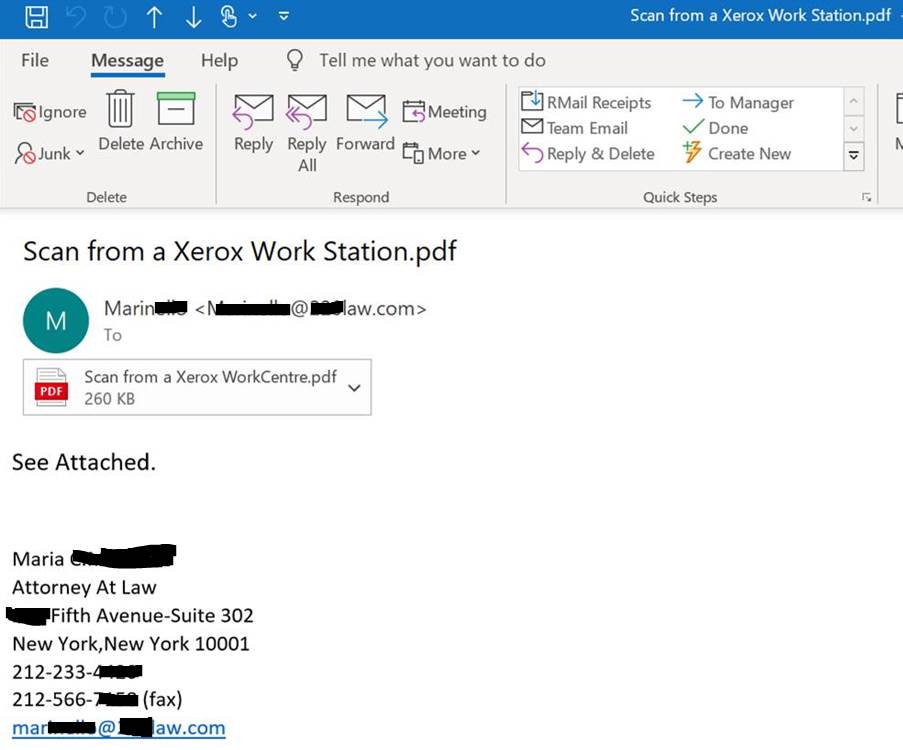The height and width of the screenshot is (750, 903).
Task: Open the PDF attachment dropdown arrow
Action: pos(354,387)
